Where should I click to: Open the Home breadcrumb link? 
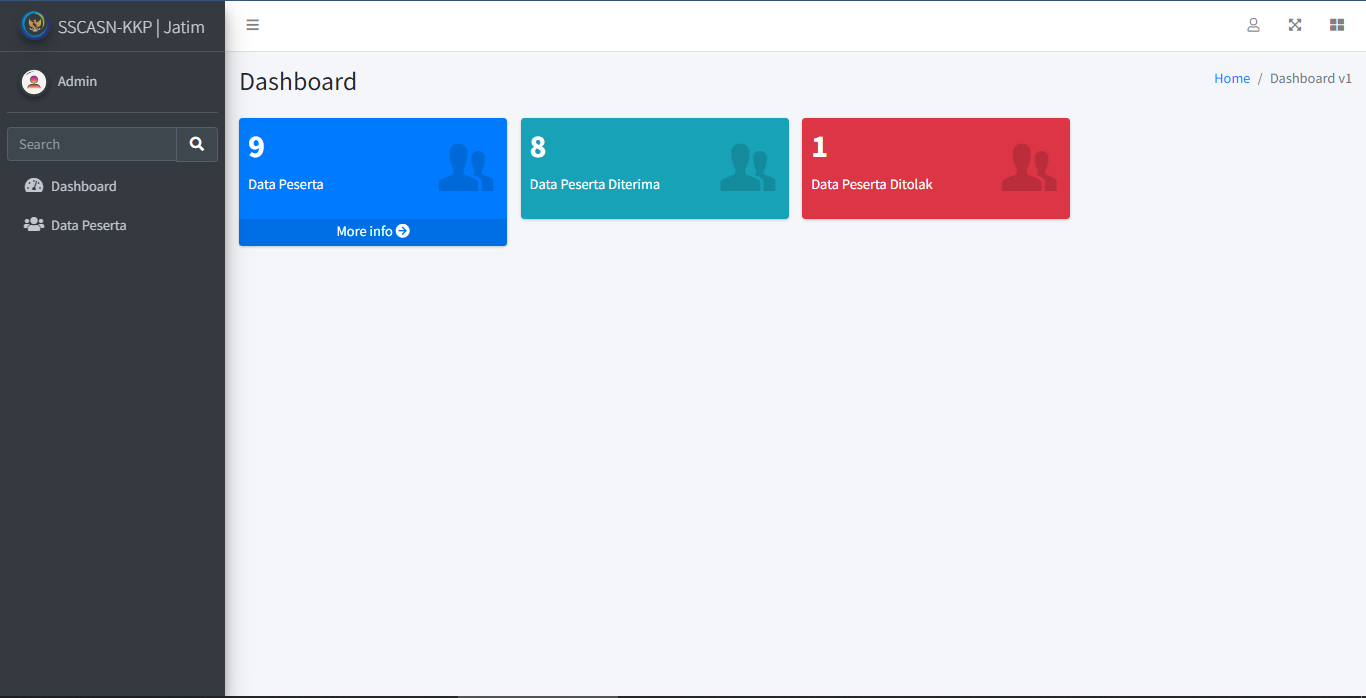point(1232,78)
